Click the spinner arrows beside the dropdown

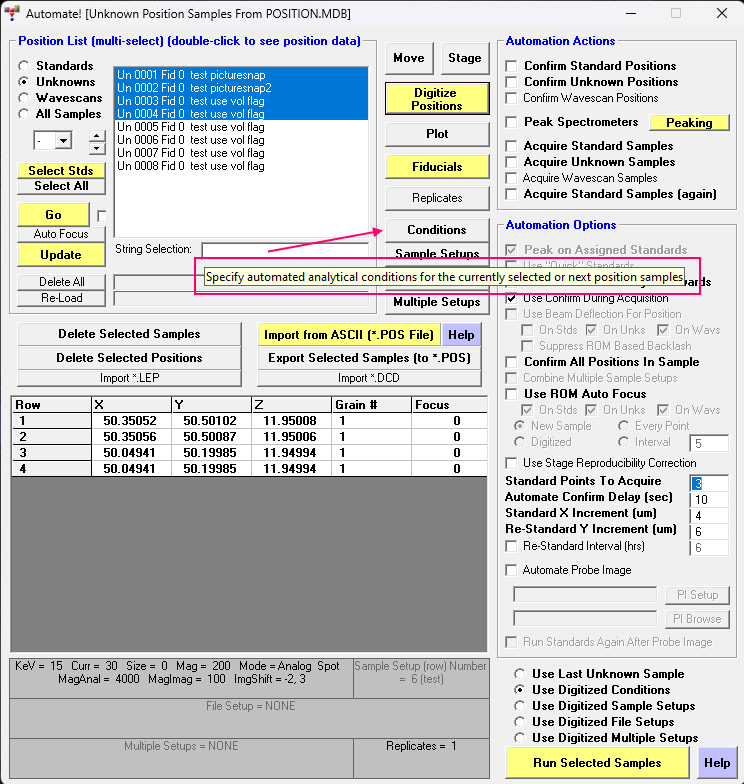pos(96,141)
